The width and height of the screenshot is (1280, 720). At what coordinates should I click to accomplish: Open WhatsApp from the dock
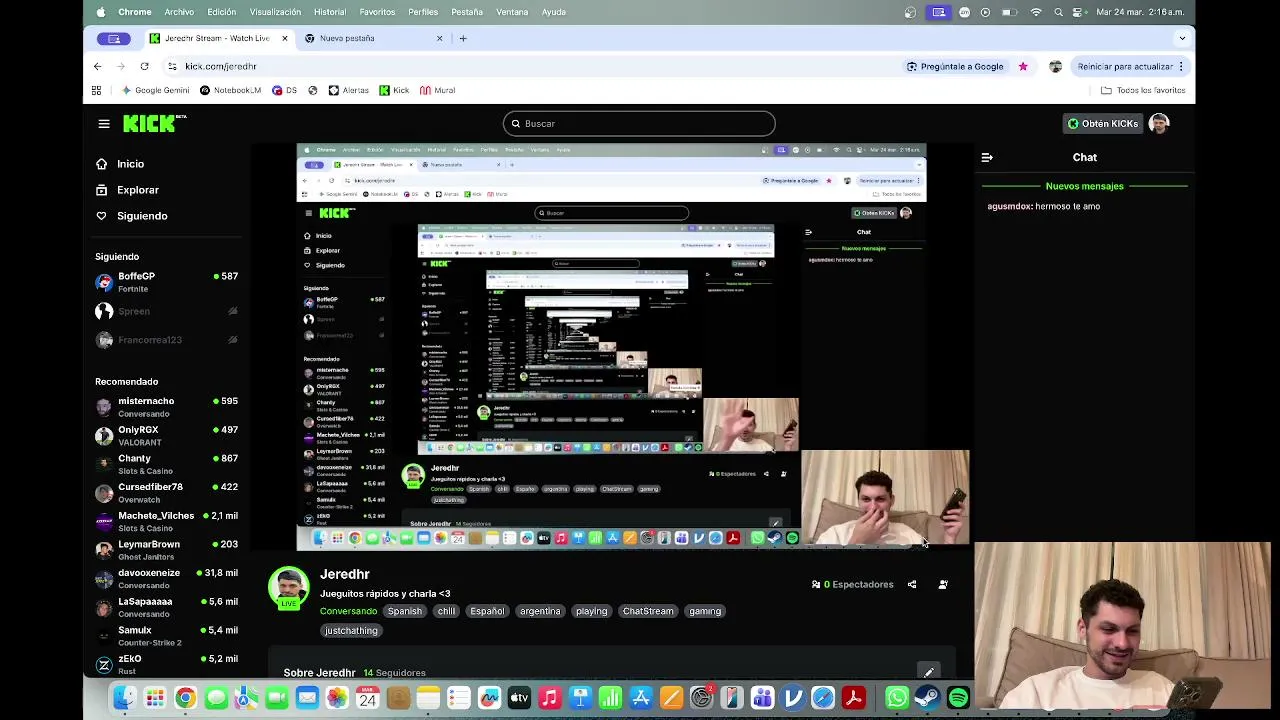pos(896,698)
